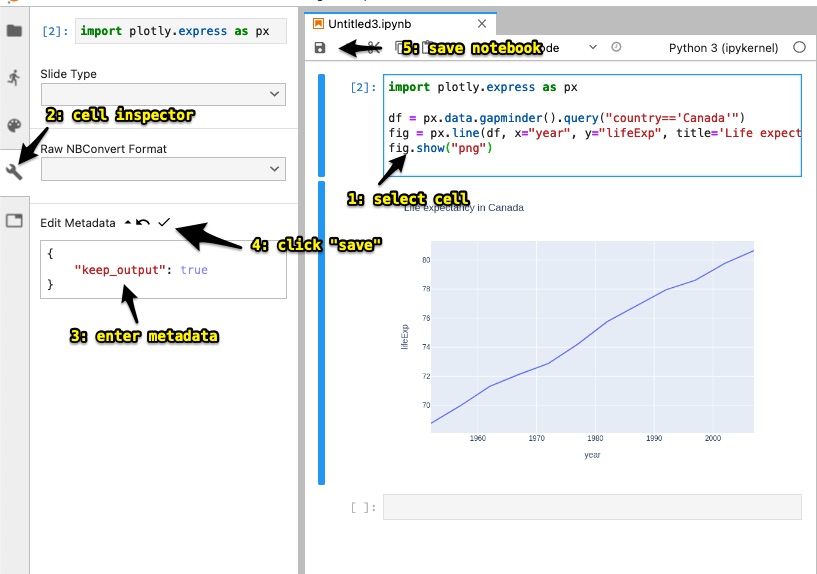The width and height of the screenshot is (817, 574).
Task: Open the cell inspector wrench icon
Action: pos(14,172)
